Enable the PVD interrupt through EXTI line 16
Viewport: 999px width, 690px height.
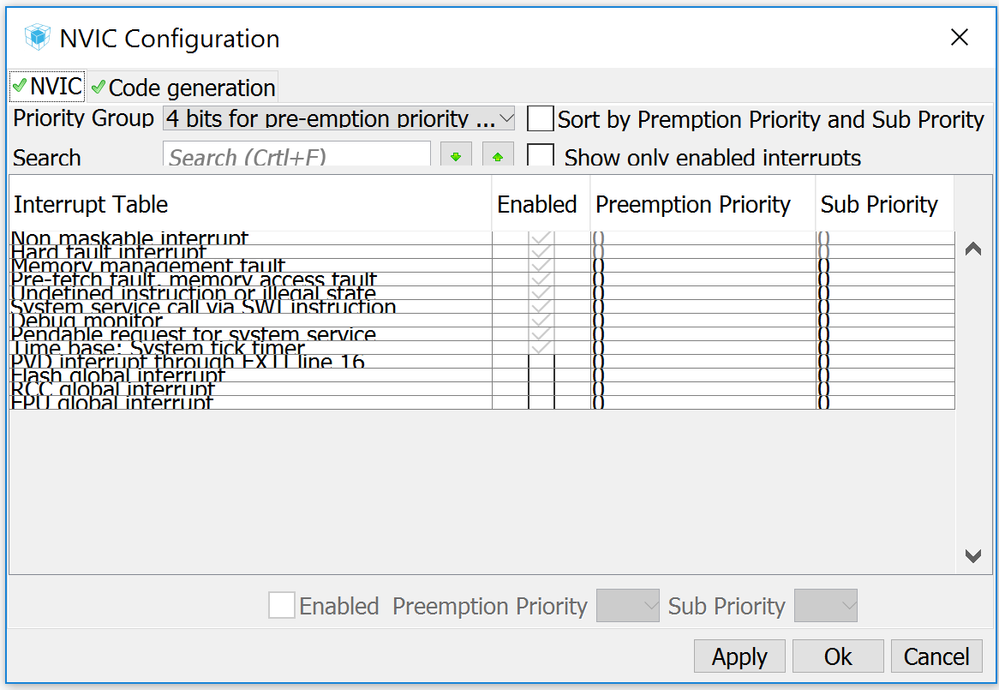(541, 362)
